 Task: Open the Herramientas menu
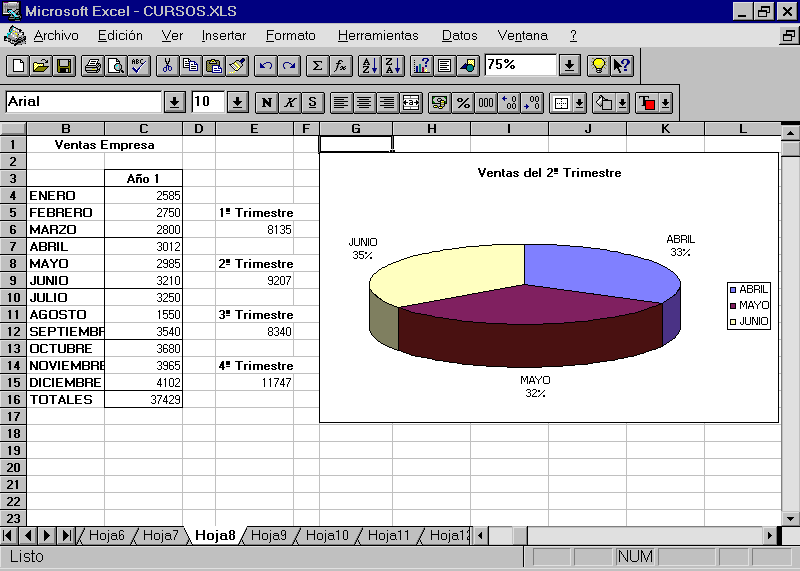pos(378,35)
